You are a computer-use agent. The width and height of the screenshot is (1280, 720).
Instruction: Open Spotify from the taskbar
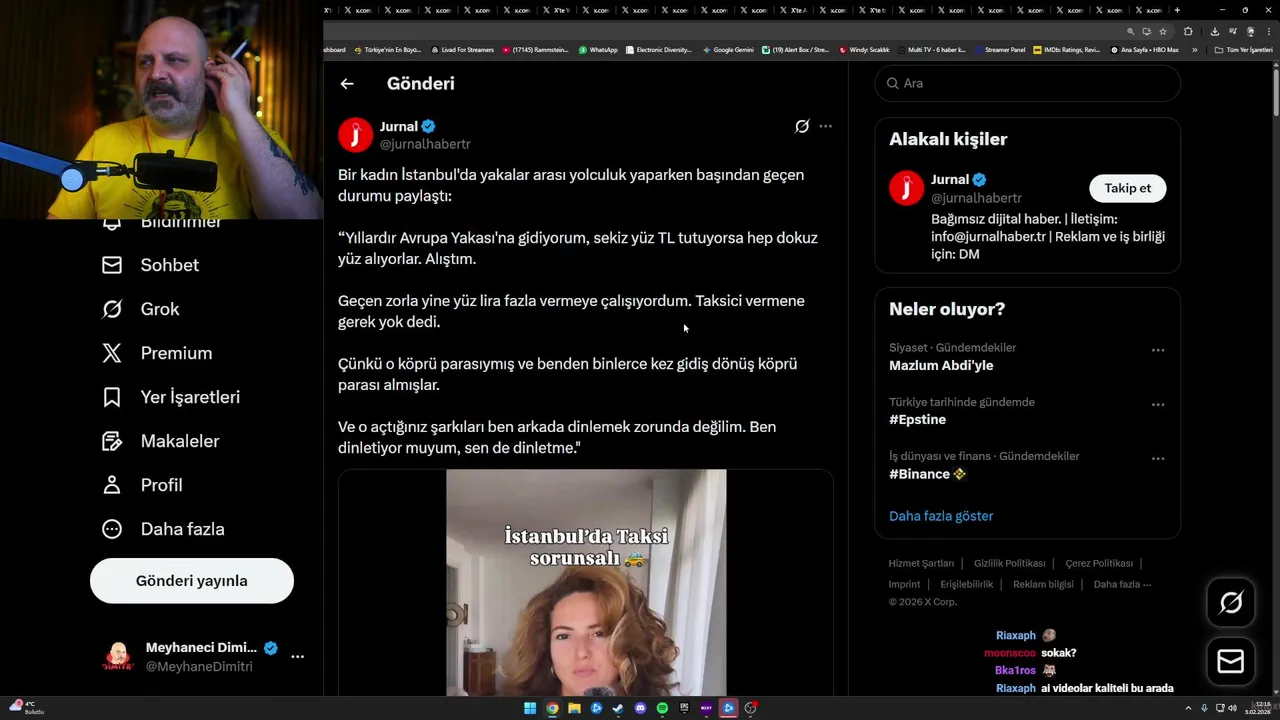pos(662,708)
